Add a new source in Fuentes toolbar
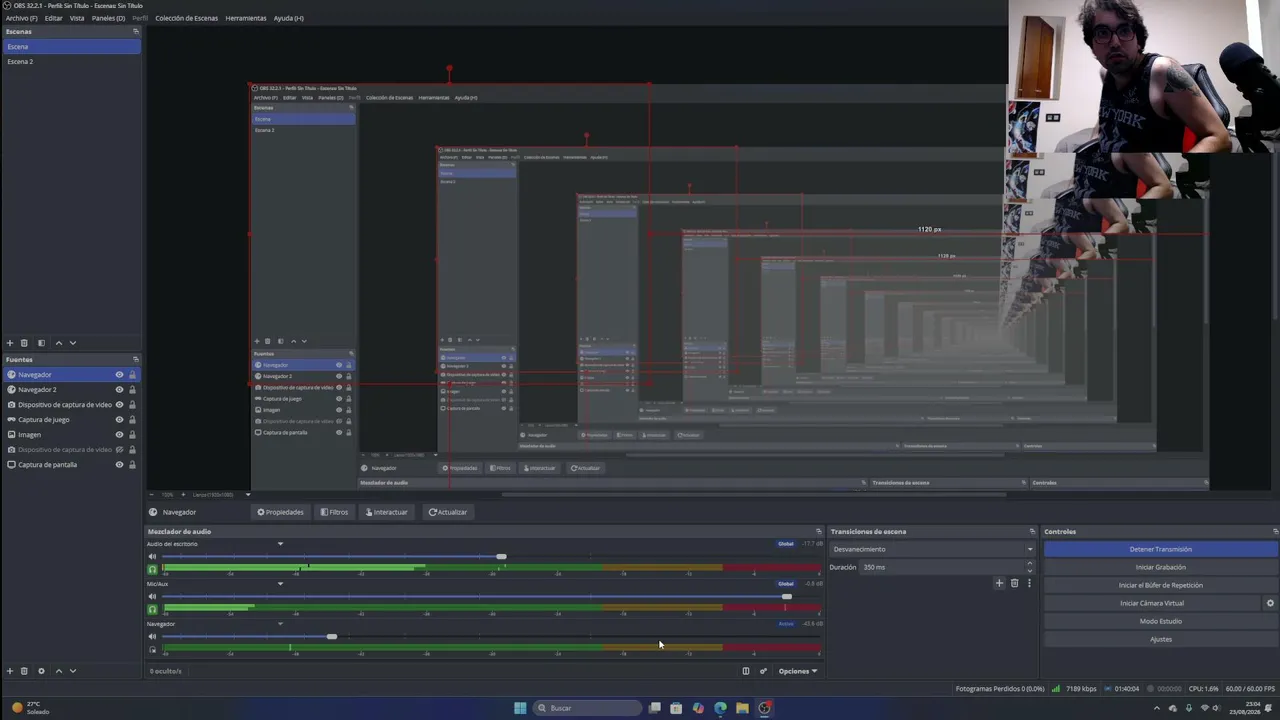Image resolution: width=1280 pixels, height=720 pixels. pyautogui.click(x=10, y=671)
